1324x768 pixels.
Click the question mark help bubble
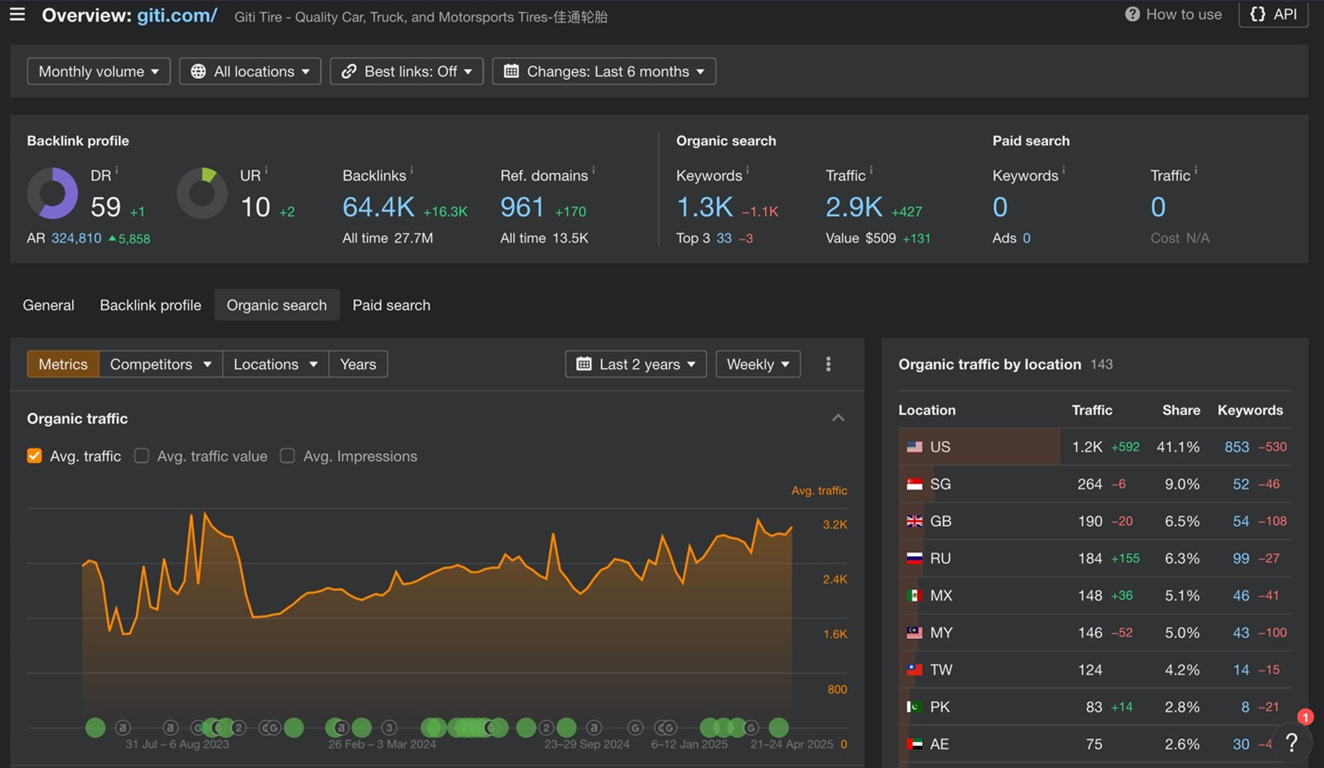tap(1291, 742)
